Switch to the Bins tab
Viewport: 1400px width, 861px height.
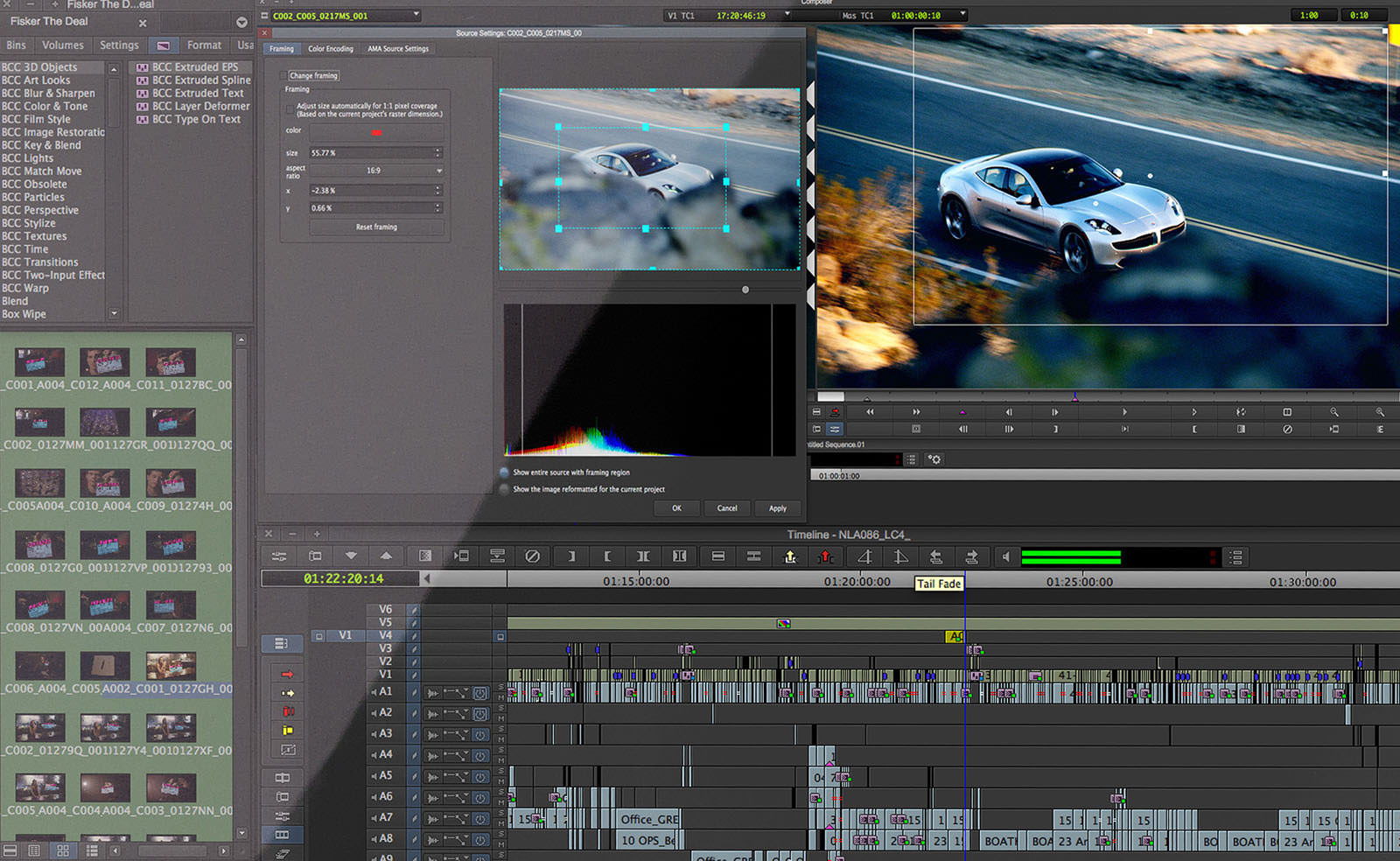[16, 45]
